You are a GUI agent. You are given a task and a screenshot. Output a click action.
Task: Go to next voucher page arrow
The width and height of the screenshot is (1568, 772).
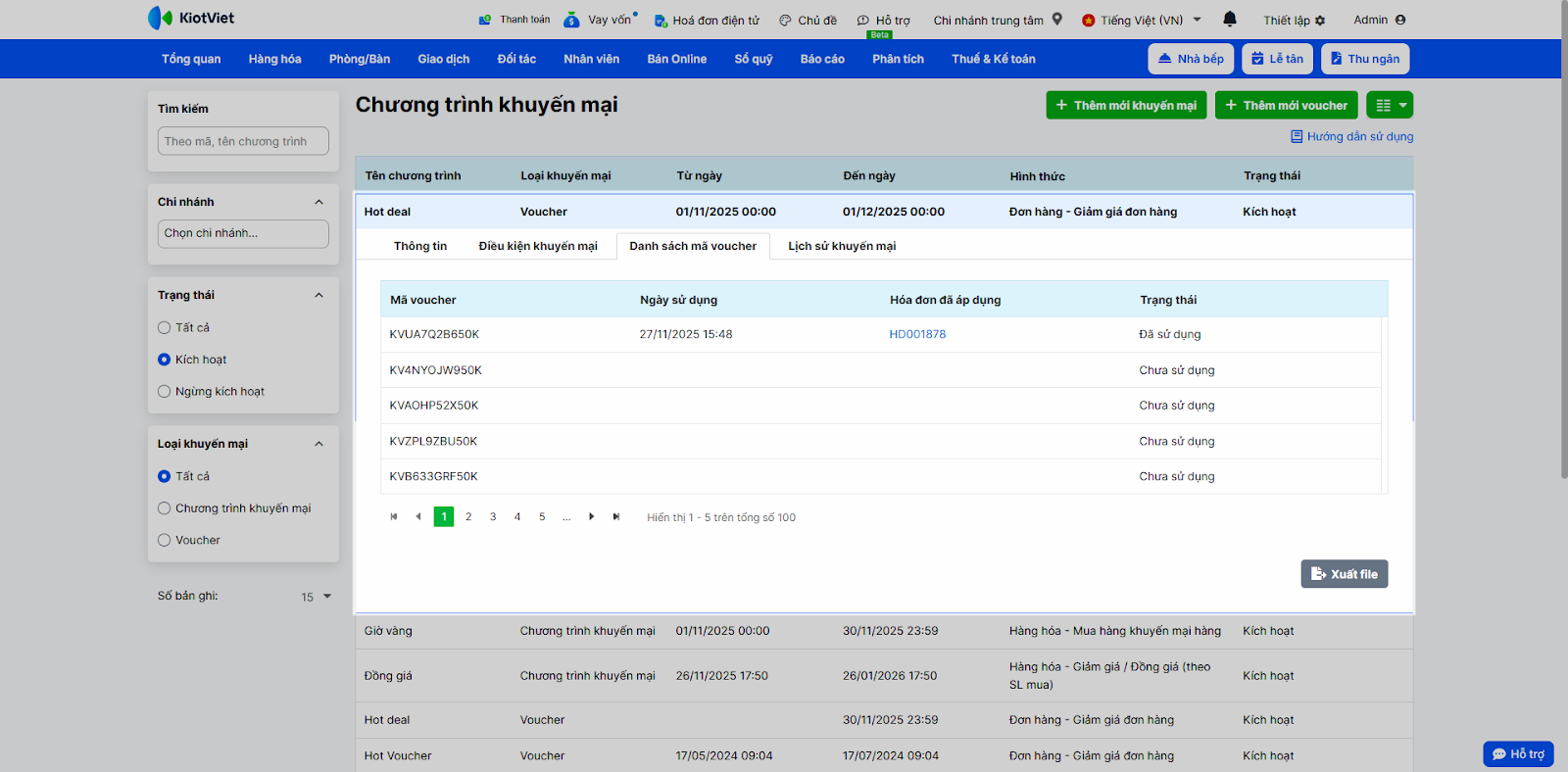coord(592,517)
